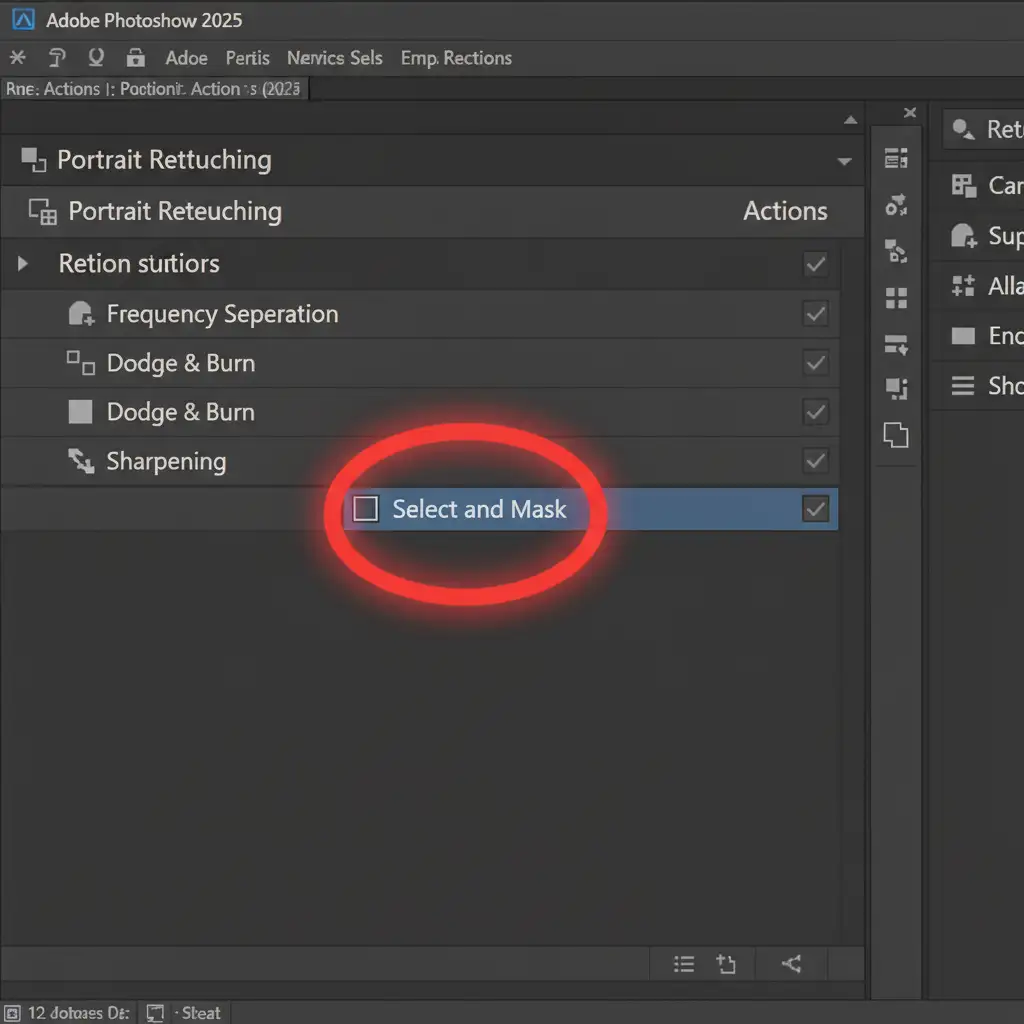Click the Actions label in panel header
Image resolution: width=1024 pixels, height=1024 pixels.
click(x=785, y=211)
